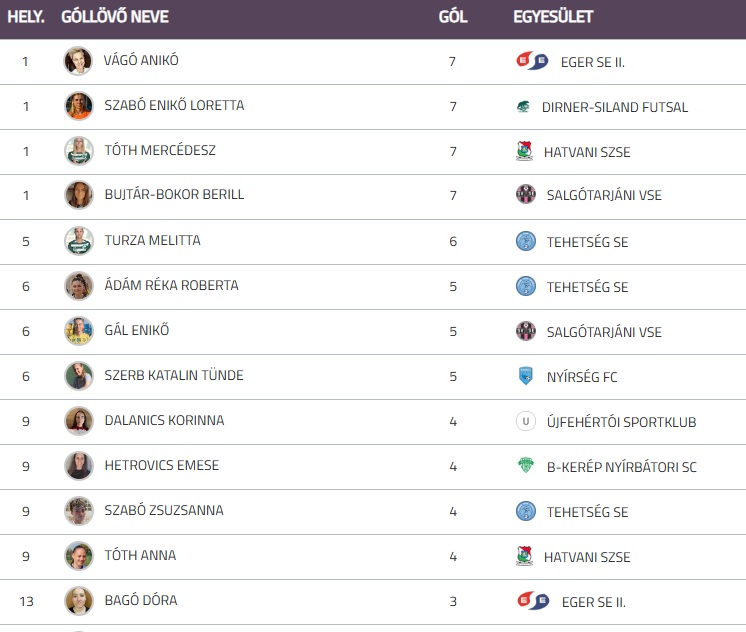Open Vágó Anikó's player photo
The image size is (746, 632).
coord(78,61)
